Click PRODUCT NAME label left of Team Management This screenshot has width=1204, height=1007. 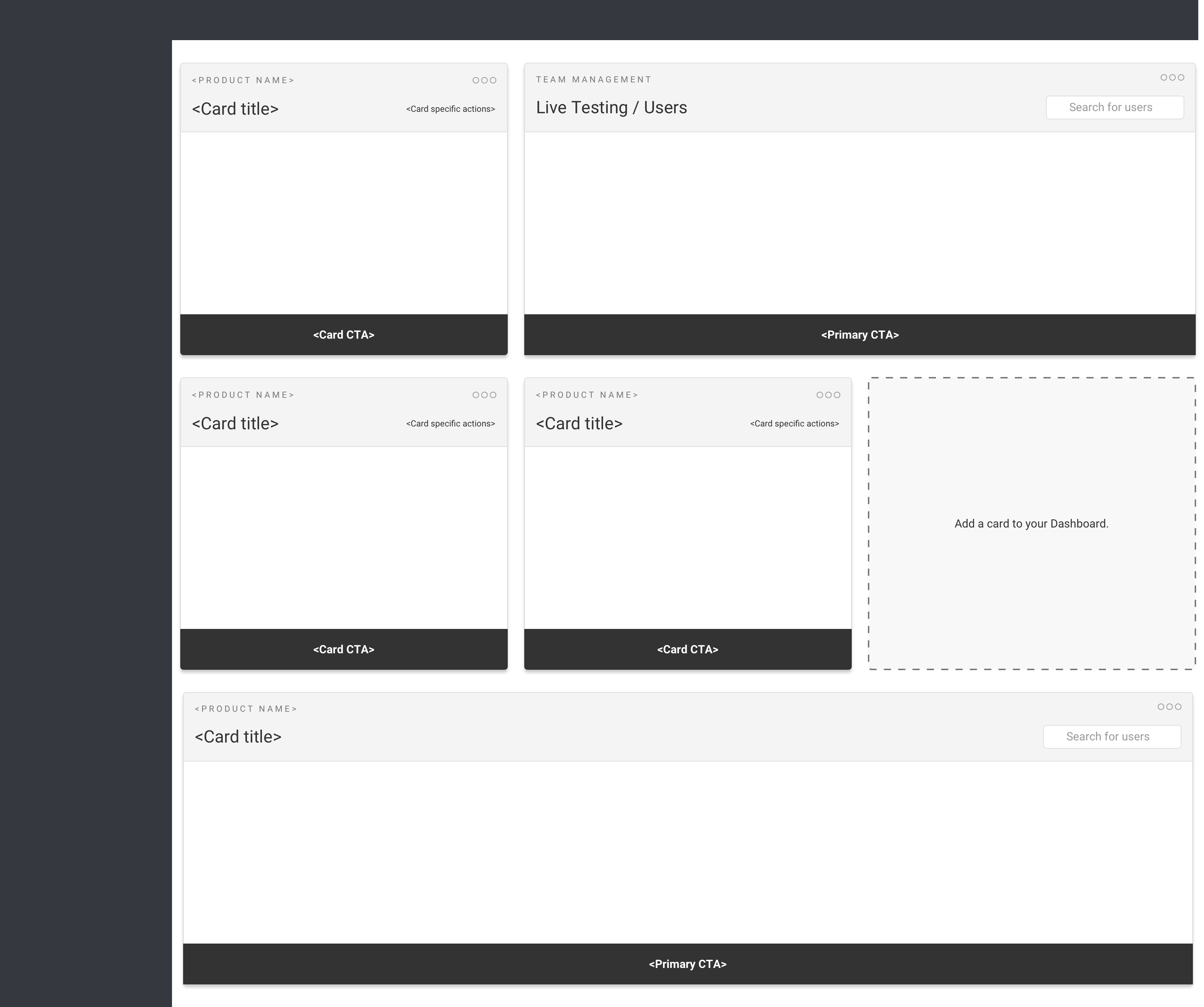tap(243, 80)
